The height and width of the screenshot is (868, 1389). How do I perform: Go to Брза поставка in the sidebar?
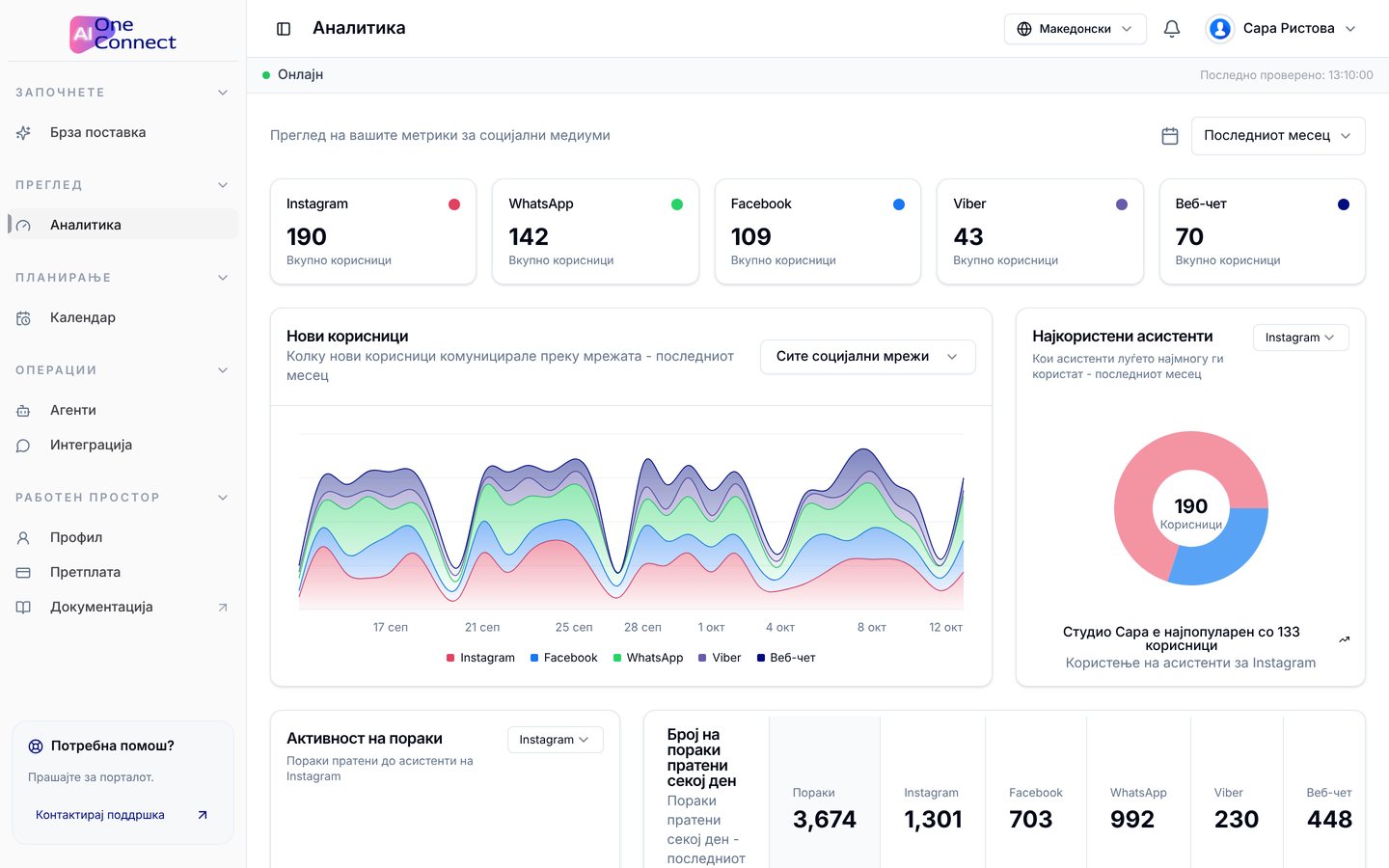coord(123,133)
